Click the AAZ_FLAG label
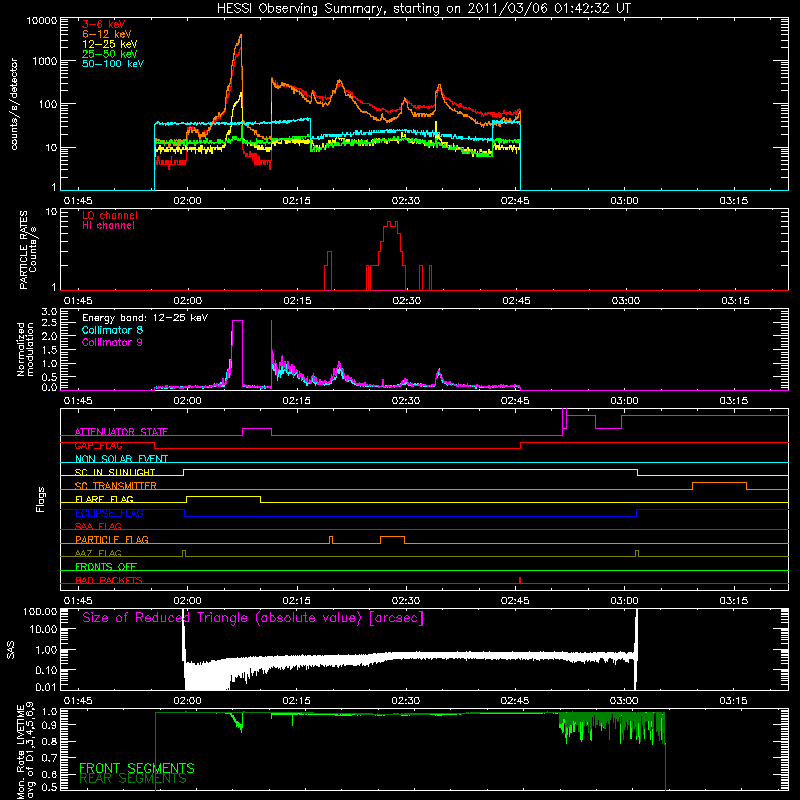 point(98,553)
